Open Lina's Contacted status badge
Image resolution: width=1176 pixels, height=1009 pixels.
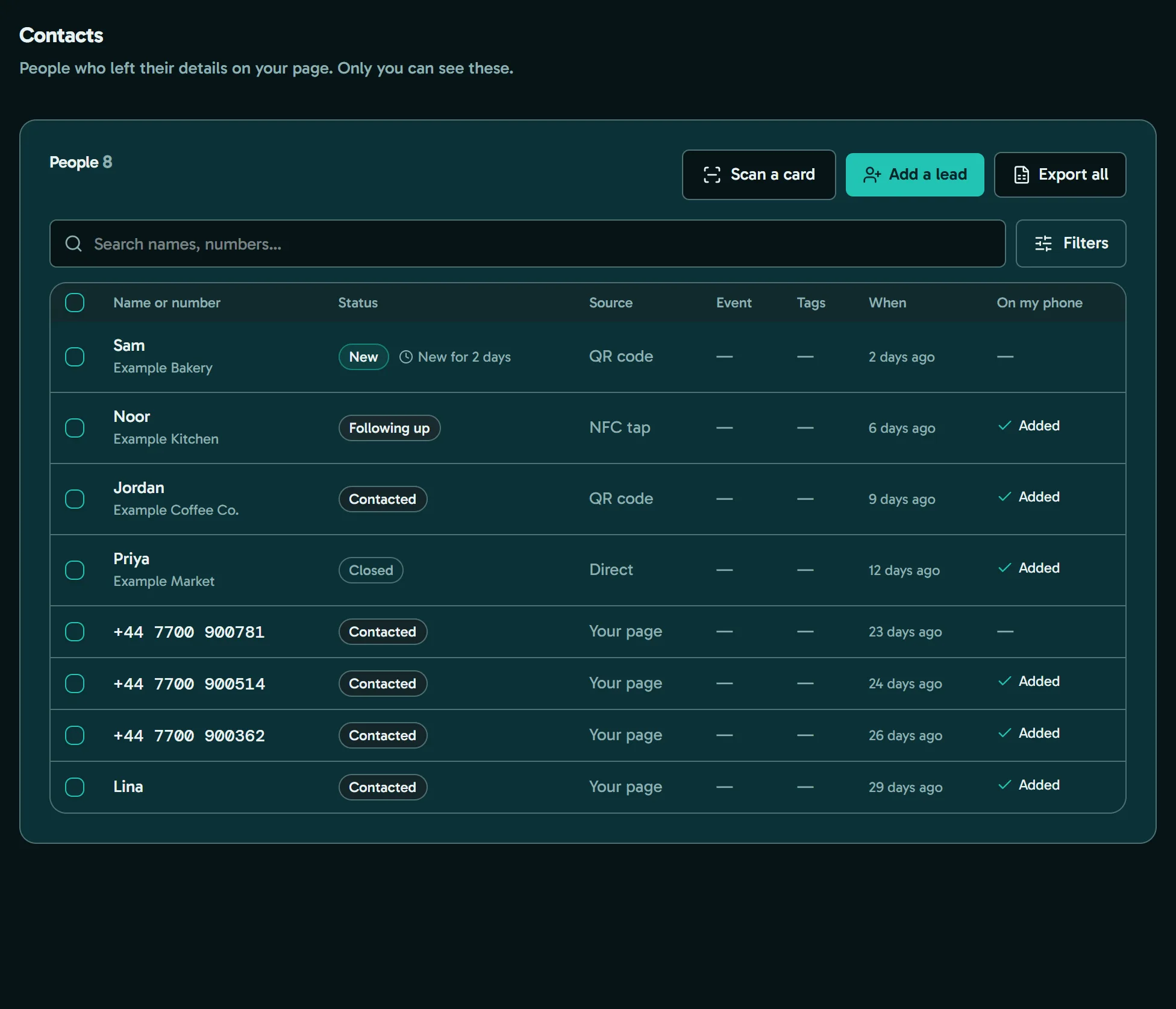(x=383, y=787)
